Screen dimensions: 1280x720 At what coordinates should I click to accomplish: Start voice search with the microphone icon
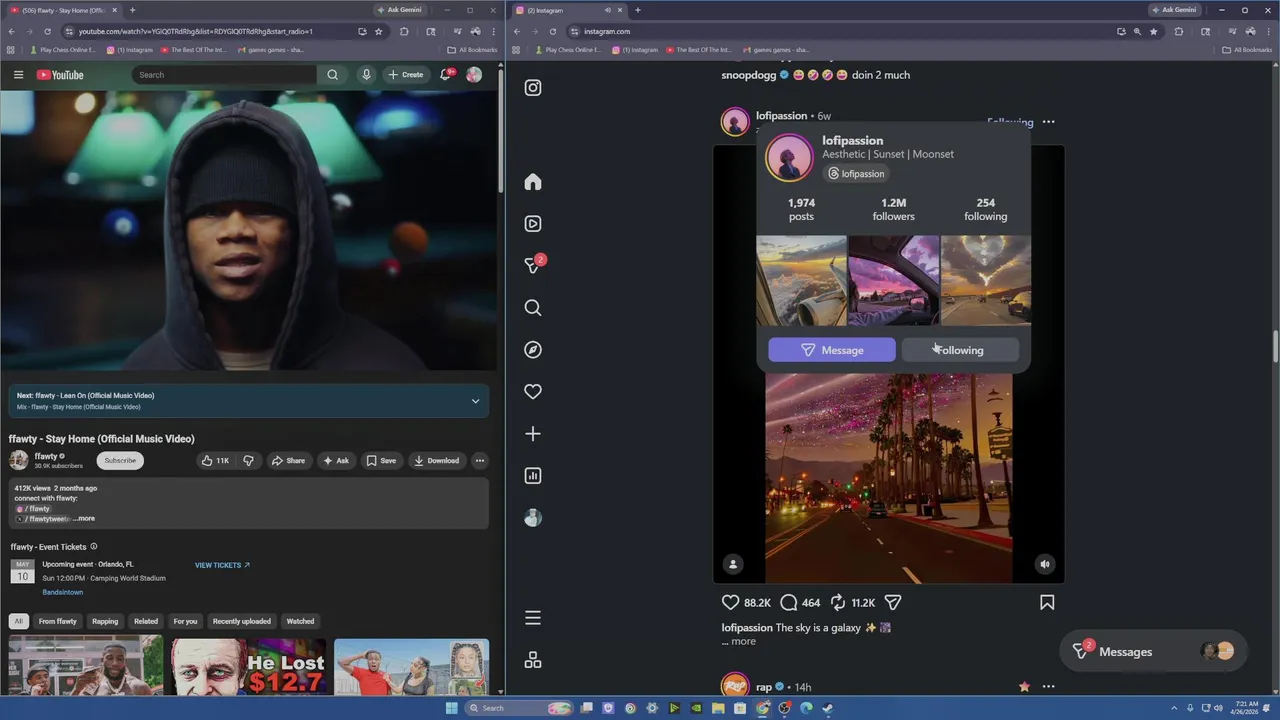point(367,75)
